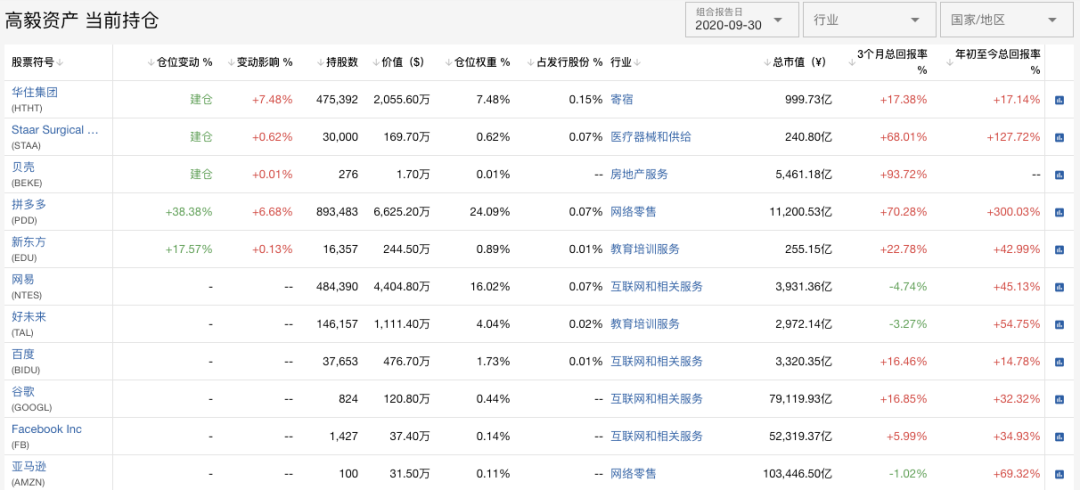Sort by 3个月总回报率 column

pos(889,61)
